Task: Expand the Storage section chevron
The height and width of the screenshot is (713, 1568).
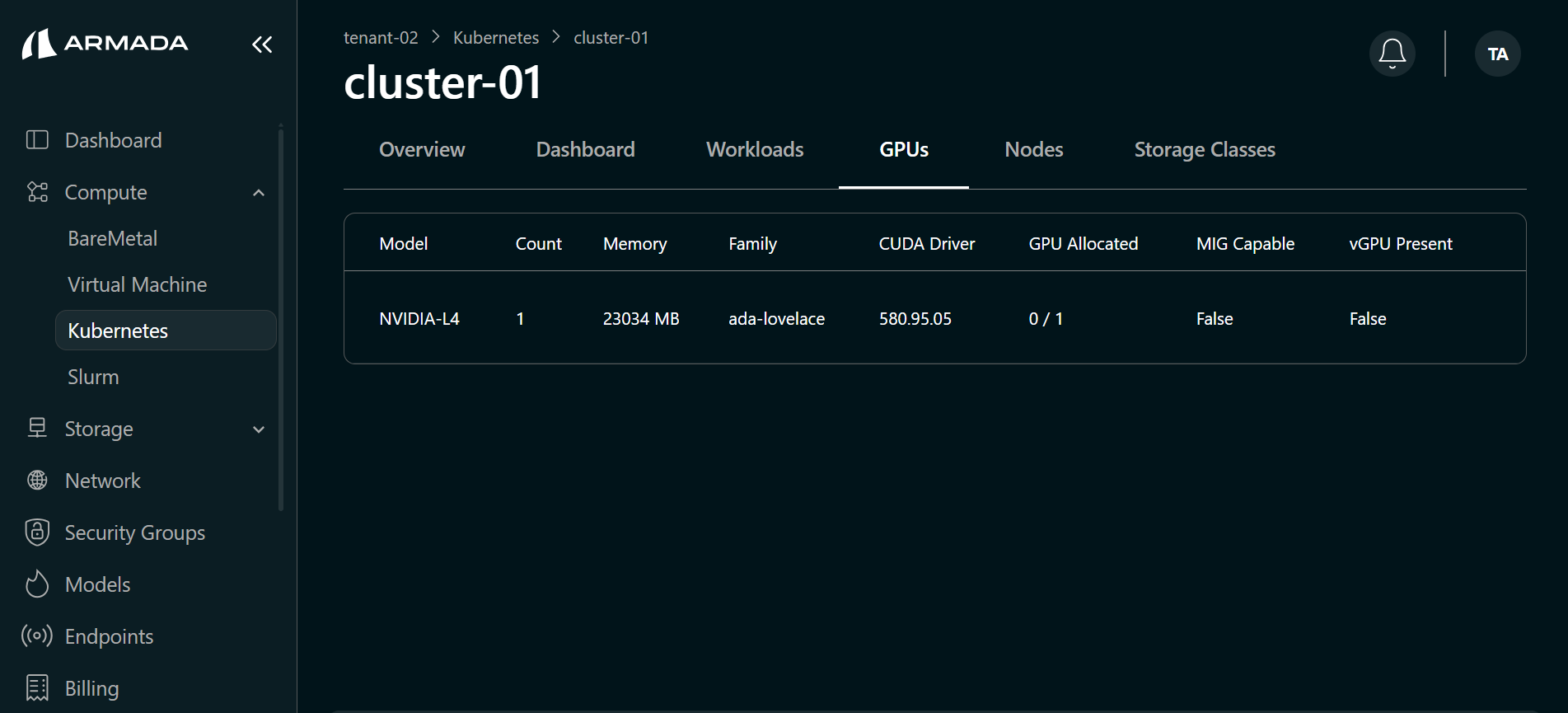Action: coord(259,429)
